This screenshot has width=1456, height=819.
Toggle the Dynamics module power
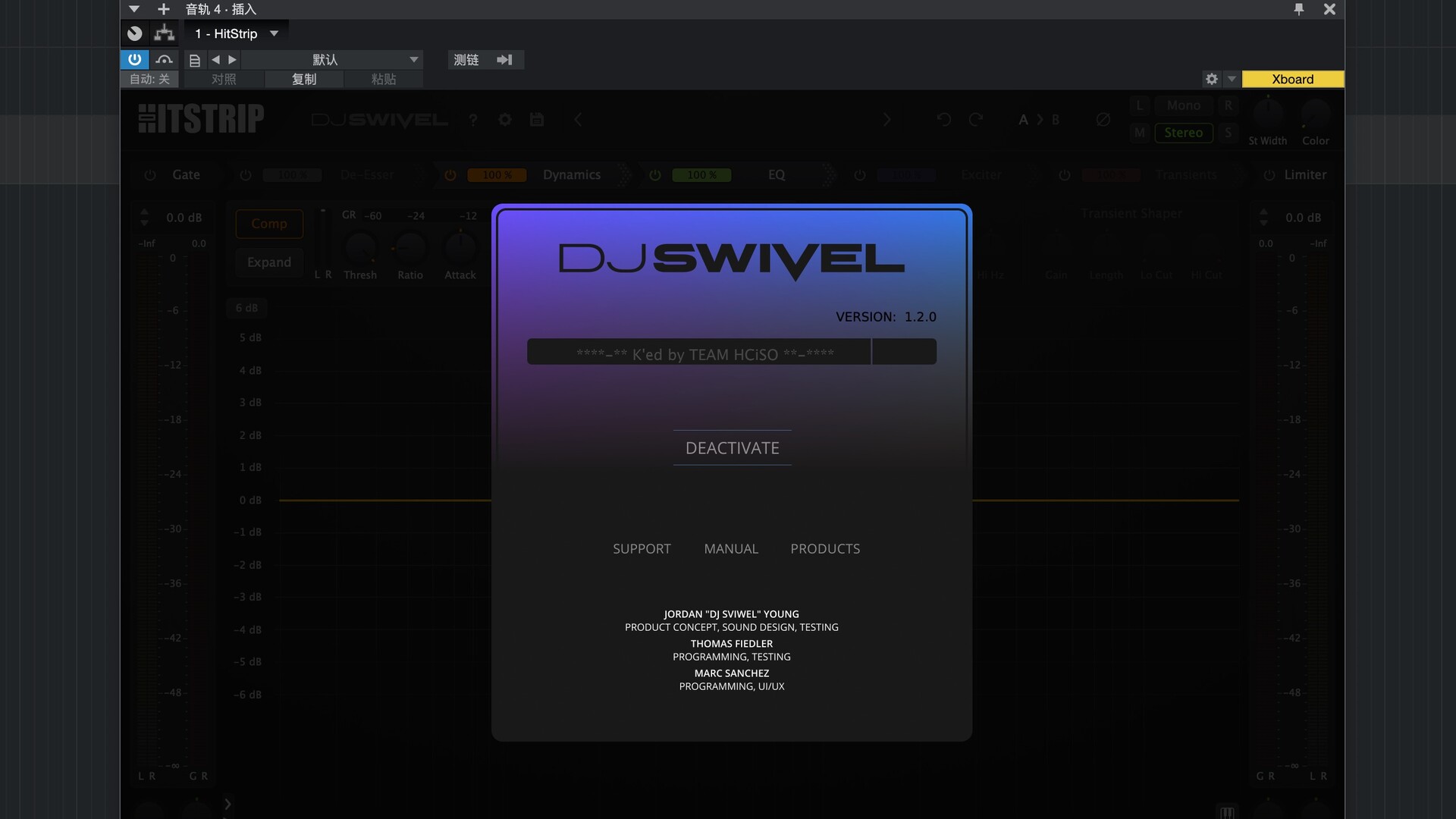(x=450, y=175)
